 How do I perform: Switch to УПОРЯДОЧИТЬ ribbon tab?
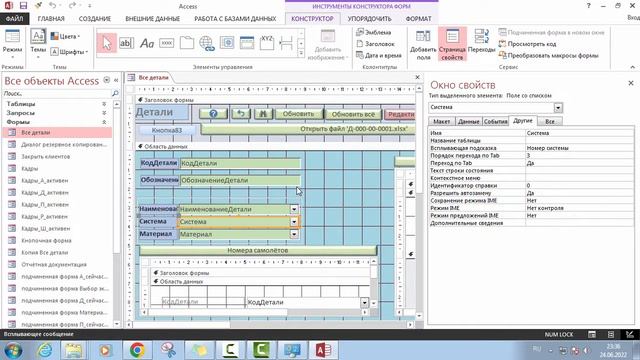pos(369,19)
